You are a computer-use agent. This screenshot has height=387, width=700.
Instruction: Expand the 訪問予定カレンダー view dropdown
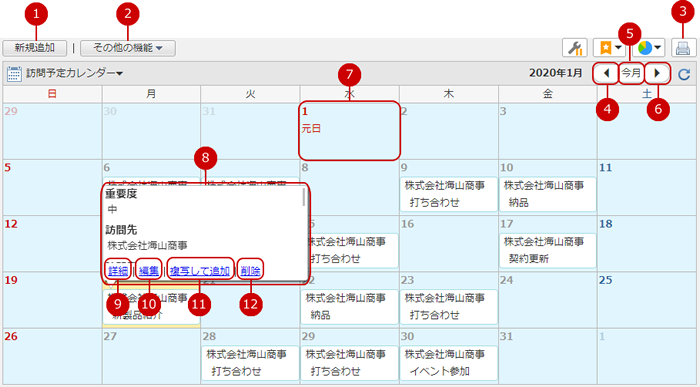74,73
